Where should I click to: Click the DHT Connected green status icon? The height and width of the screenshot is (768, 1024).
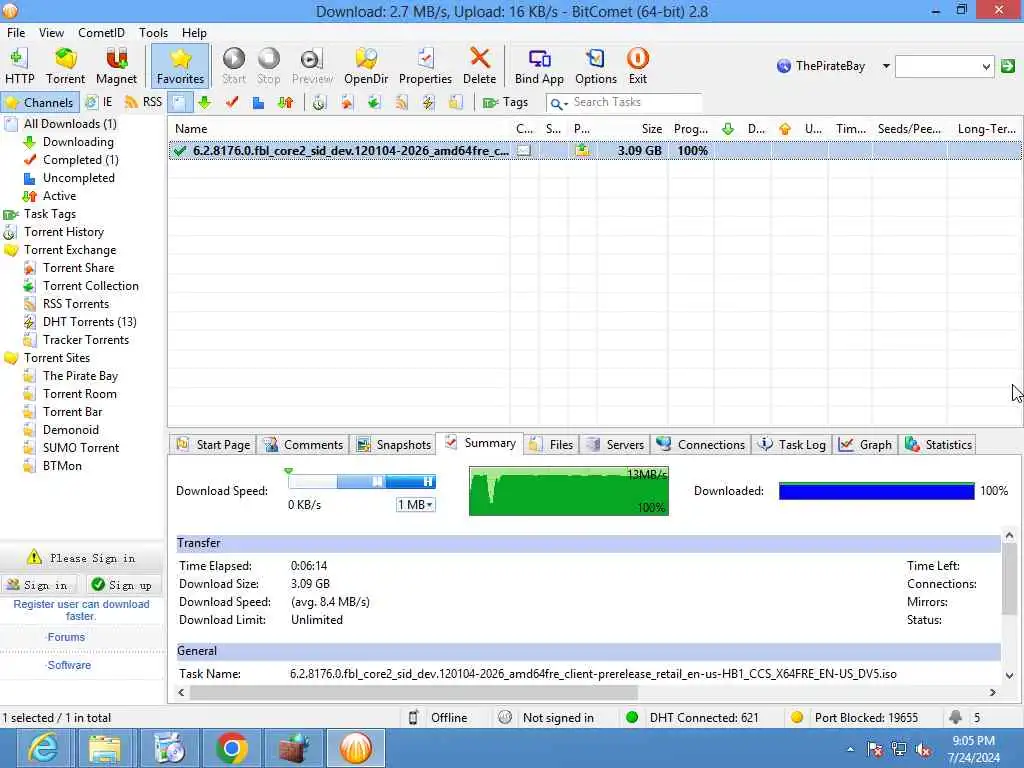tap(632, 718)
